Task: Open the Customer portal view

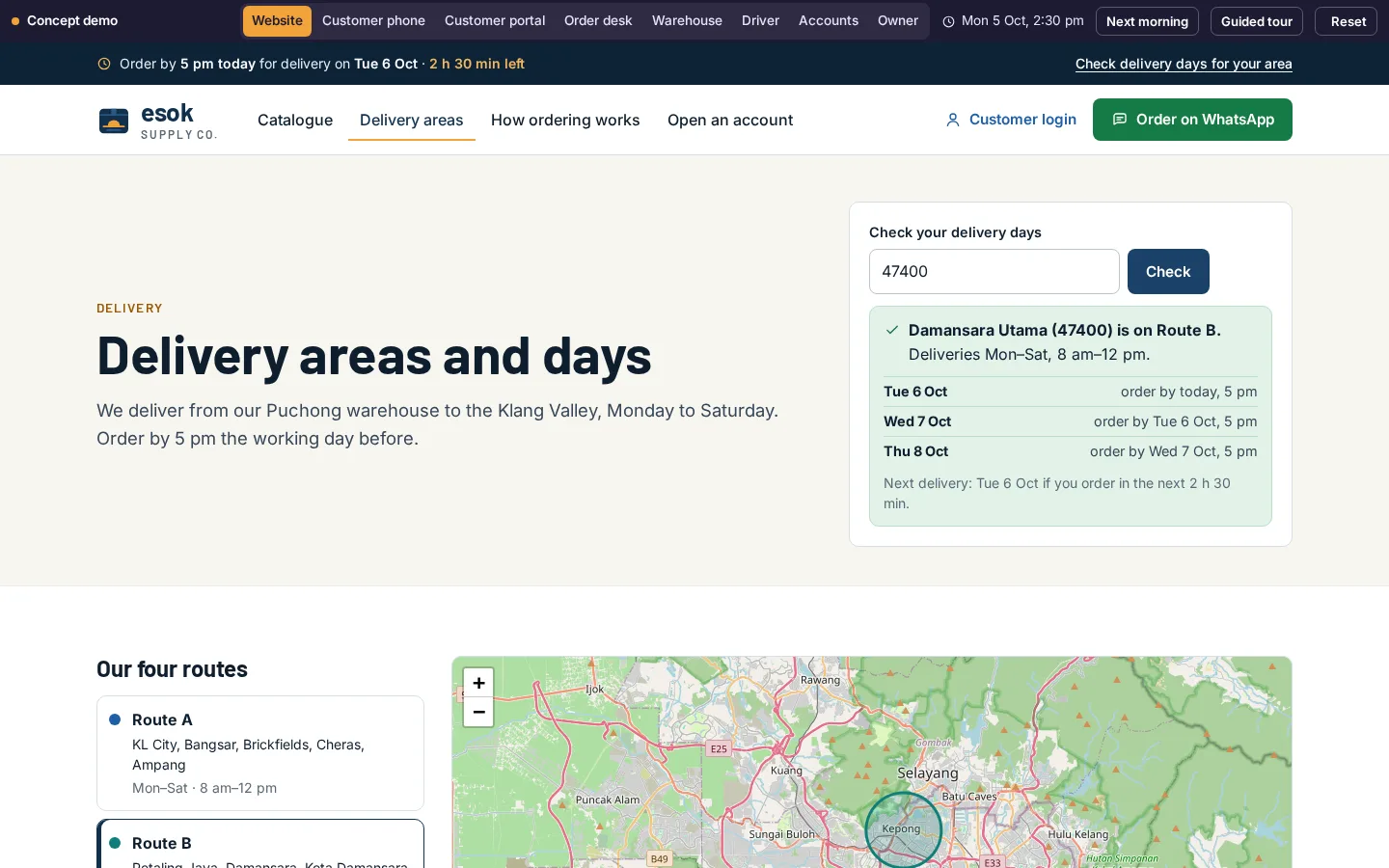Action: [x=495, y=21]
